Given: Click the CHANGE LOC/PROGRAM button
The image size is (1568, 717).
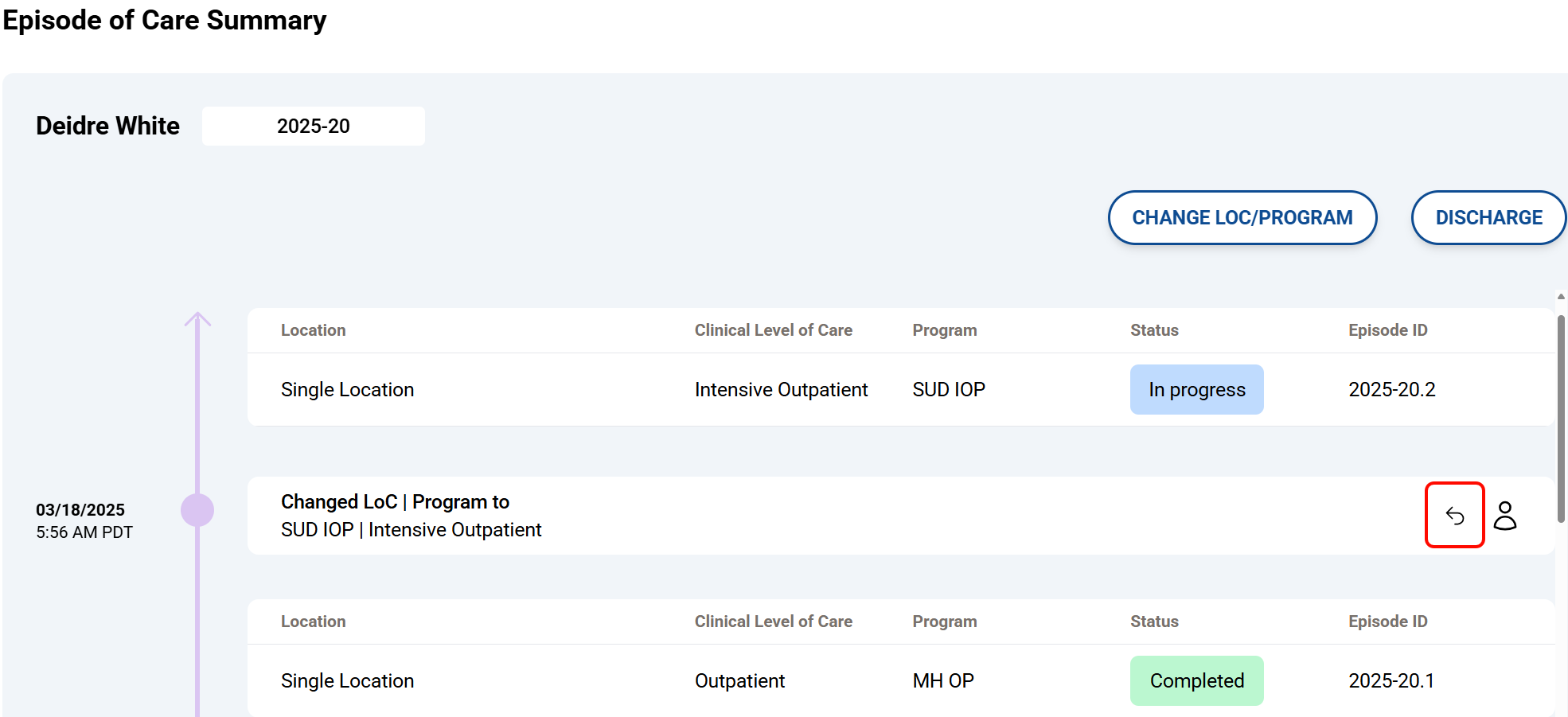Looking at the screenshot, I should pos(1242,217).
